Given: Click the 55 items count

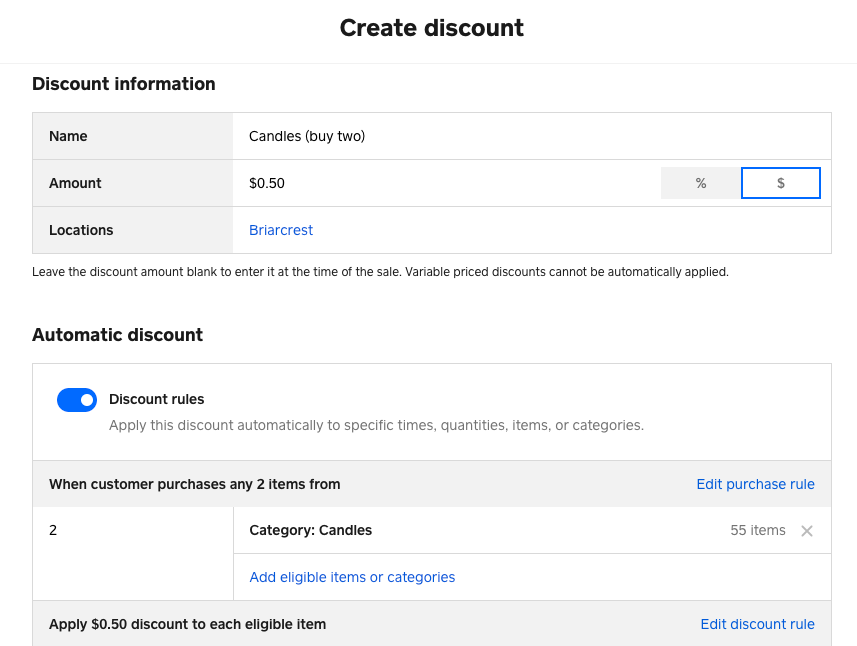Looking at the screenshot, I should click(x=758, y=530).
